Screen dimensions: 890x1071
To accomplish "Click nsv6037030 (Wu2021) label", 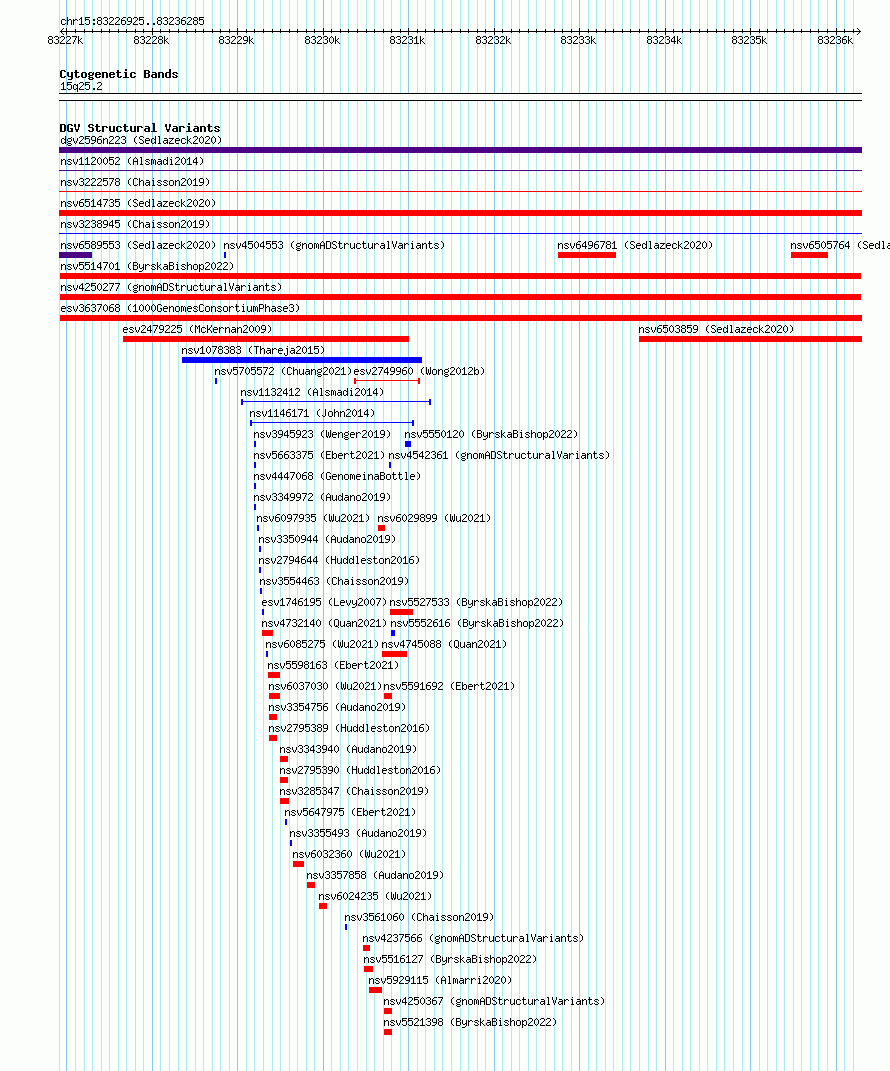I will [324, 686].
